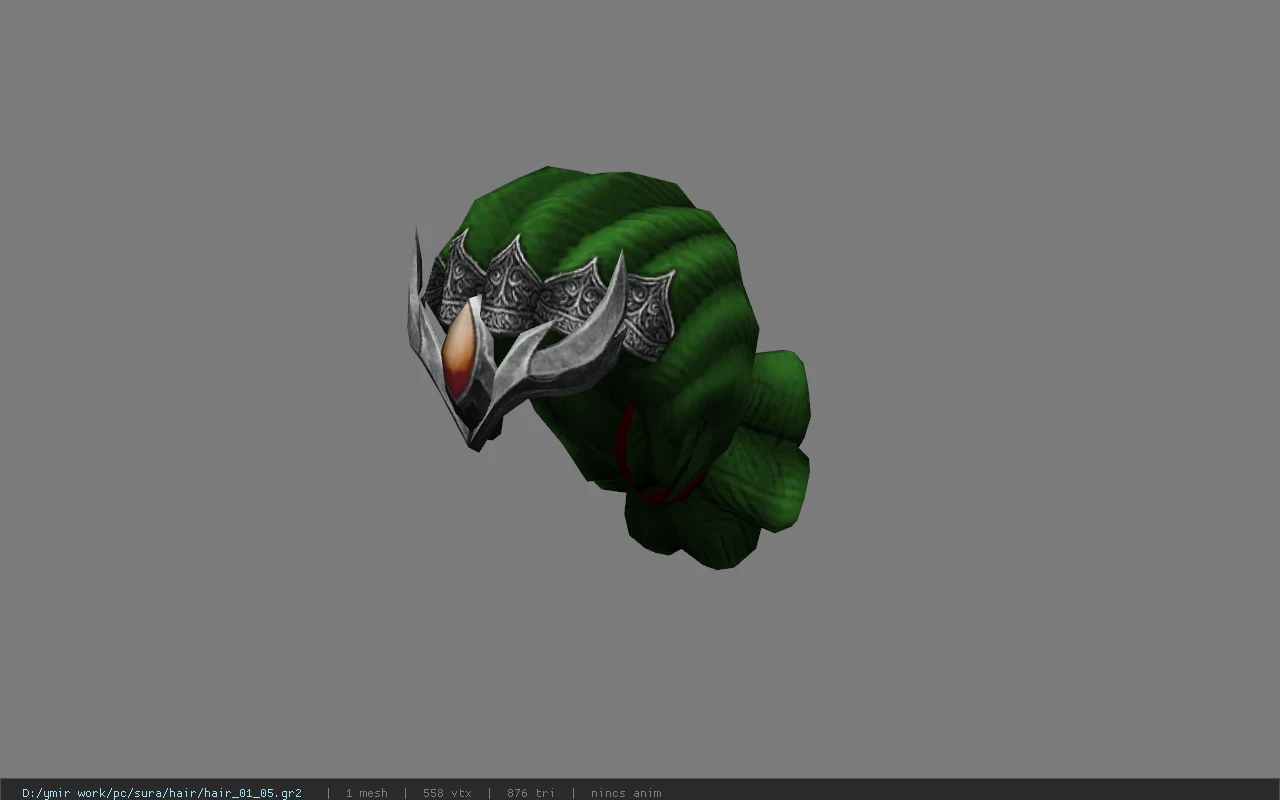Click the 'nincs anim' status entry
Image resolution: width=1280 pixels, height=800 pixels.
pos(626,793)
